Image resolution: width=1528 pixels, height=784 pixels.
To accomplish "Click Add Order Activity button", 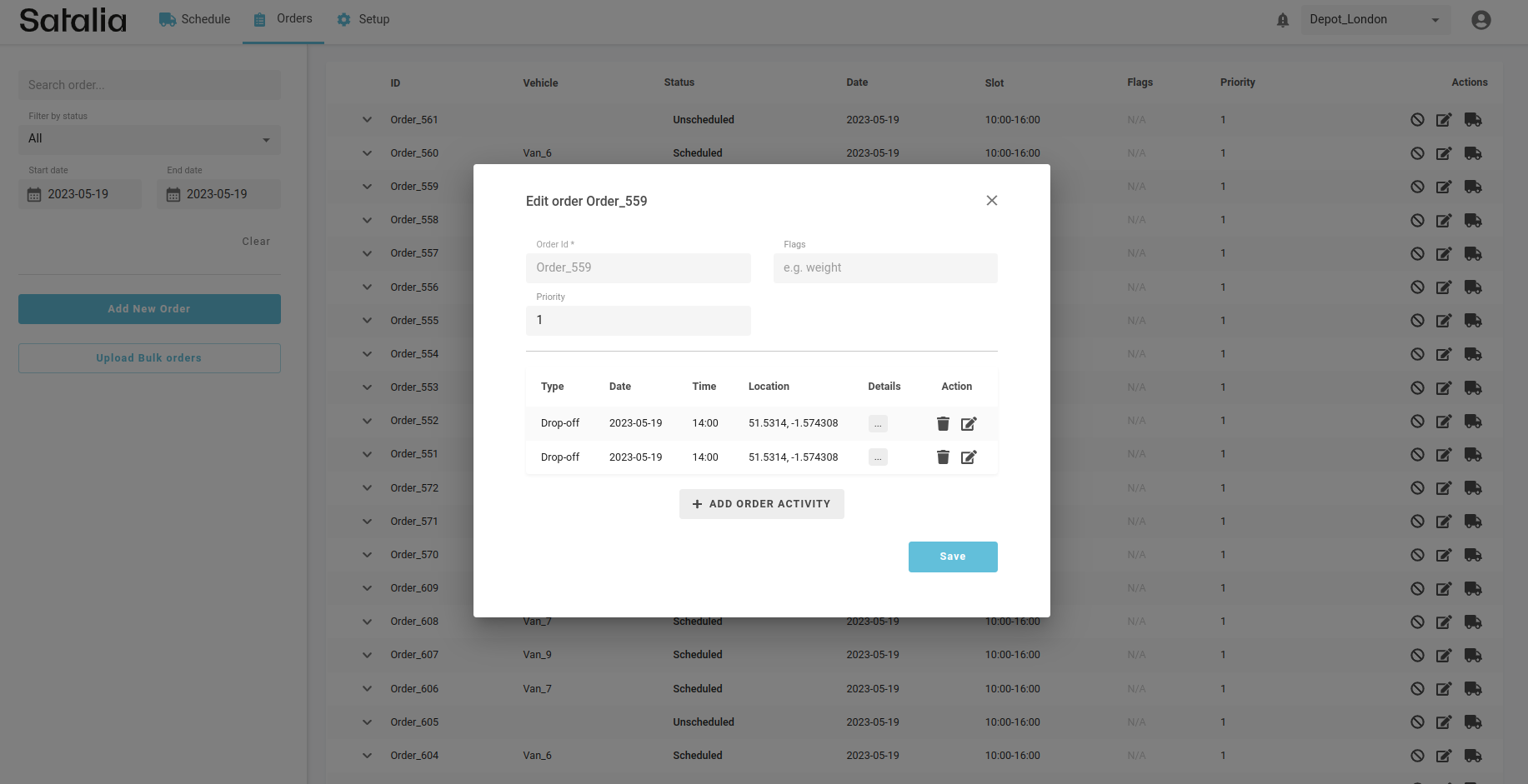I will 761,504.
